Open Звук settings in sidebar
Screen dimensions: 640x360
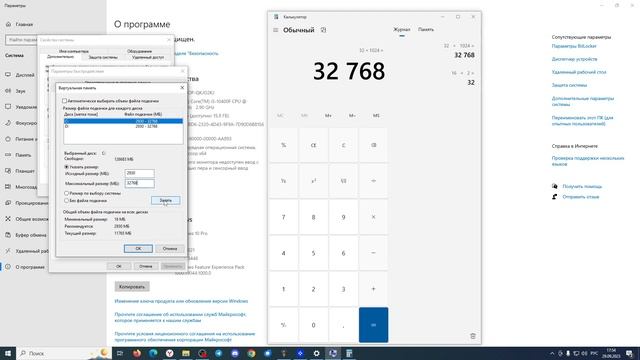[x=20, y=91]
